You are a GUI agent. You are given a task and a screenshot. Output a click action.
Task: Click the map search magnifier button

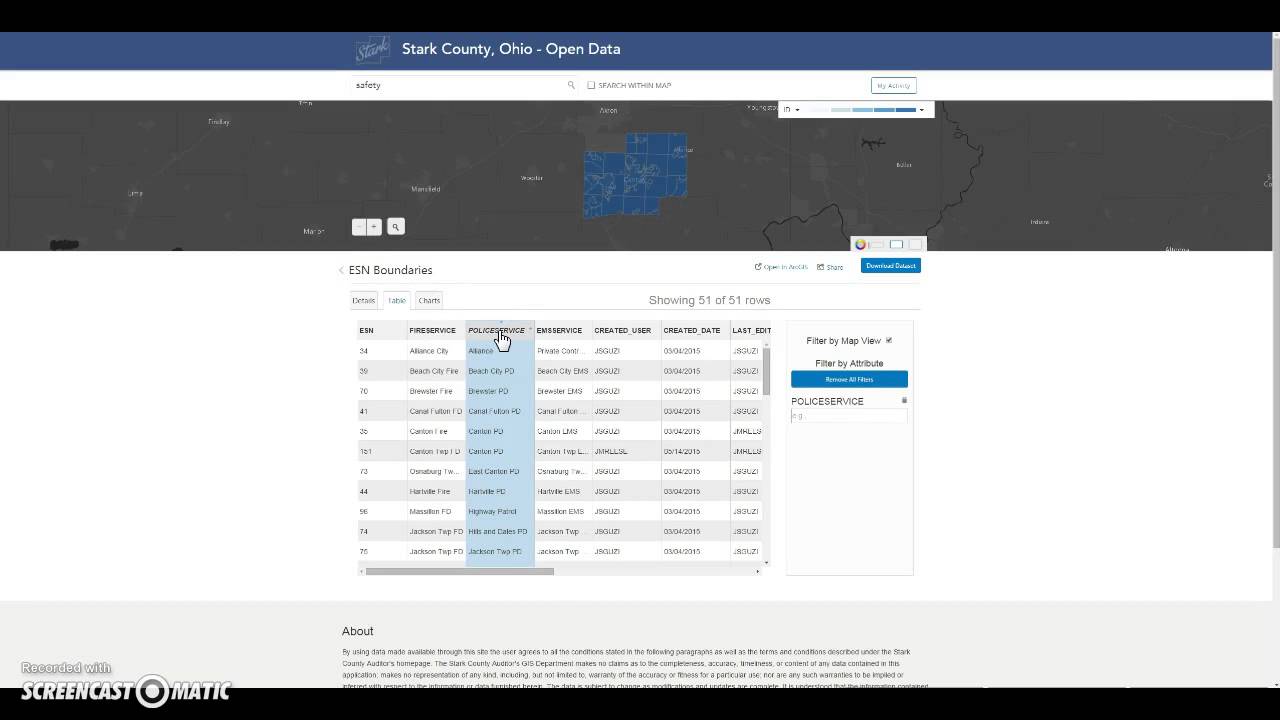tap(396, 227)
